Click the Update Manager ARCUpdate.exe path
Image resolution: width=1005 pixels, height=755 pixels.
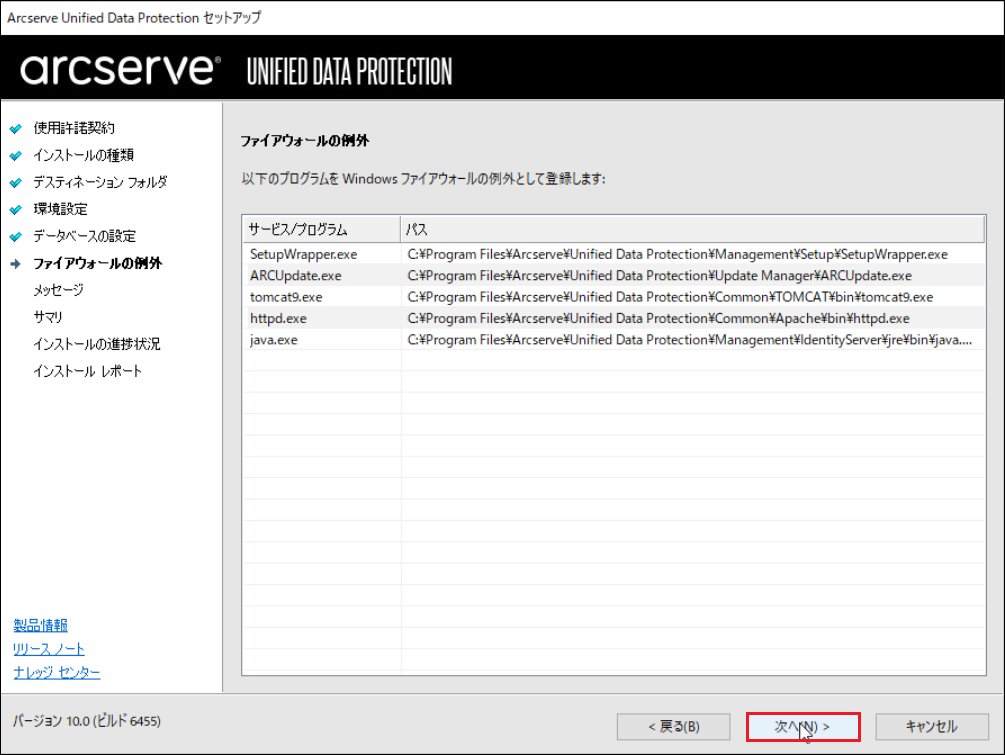(660, 276)
